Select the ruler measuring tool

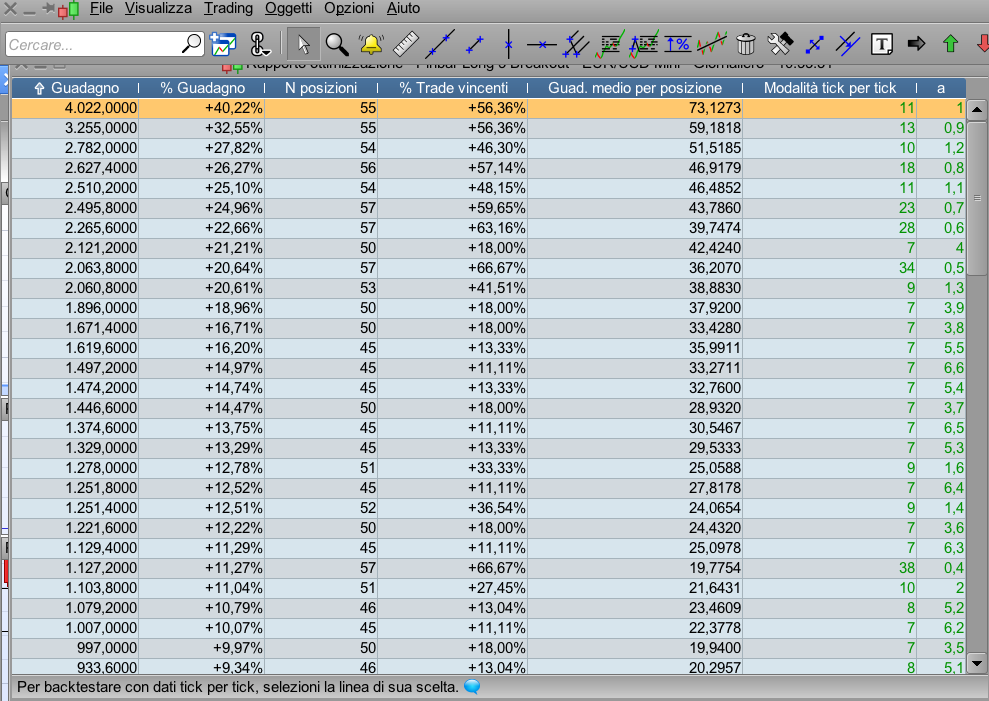tap(406, 44)
